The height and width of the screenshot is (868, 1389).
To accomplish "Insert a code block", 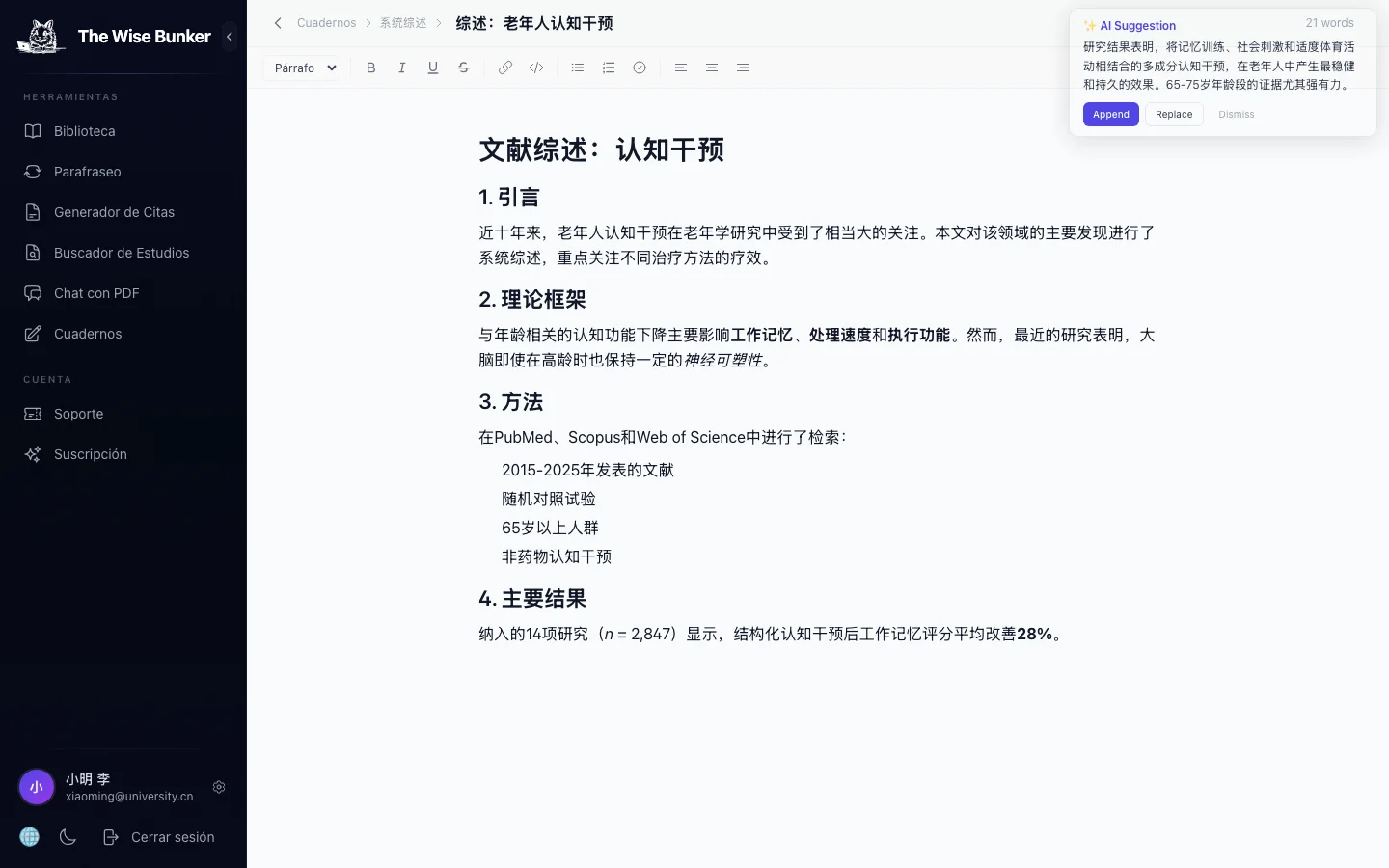I will pos(536,68).
